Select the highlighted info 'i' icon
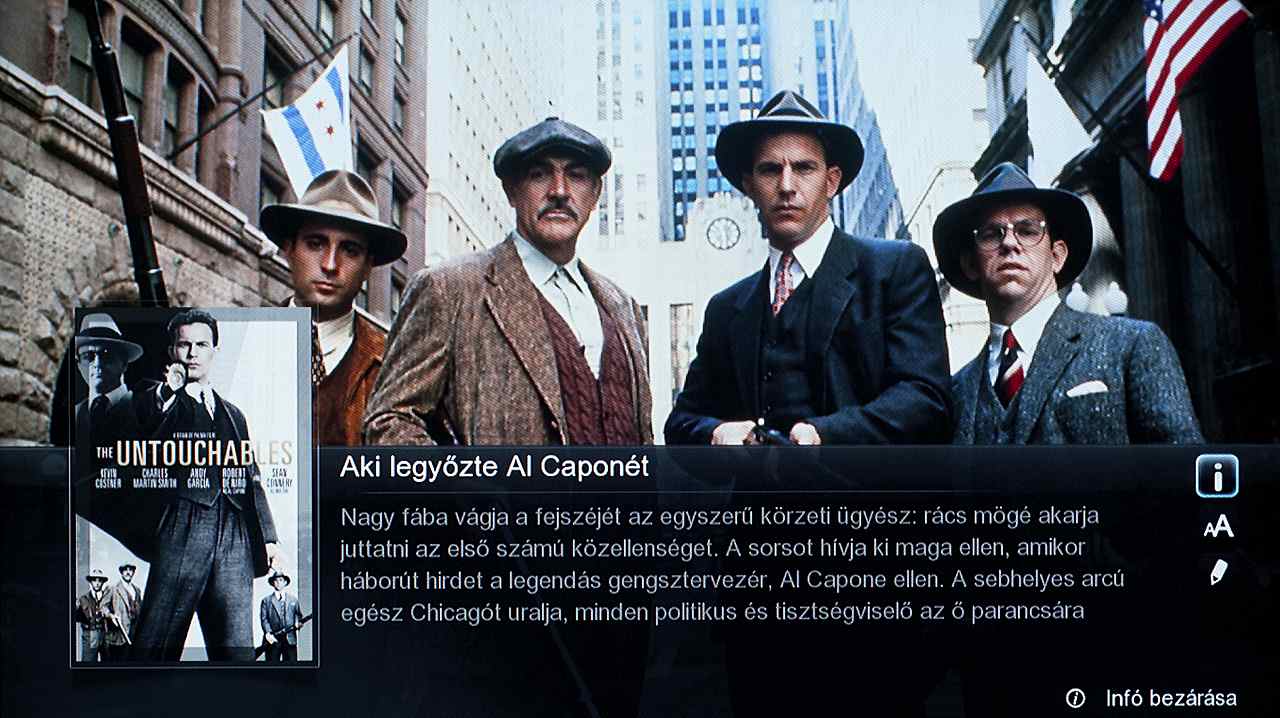1280x718 pixels. (1217, 476)
